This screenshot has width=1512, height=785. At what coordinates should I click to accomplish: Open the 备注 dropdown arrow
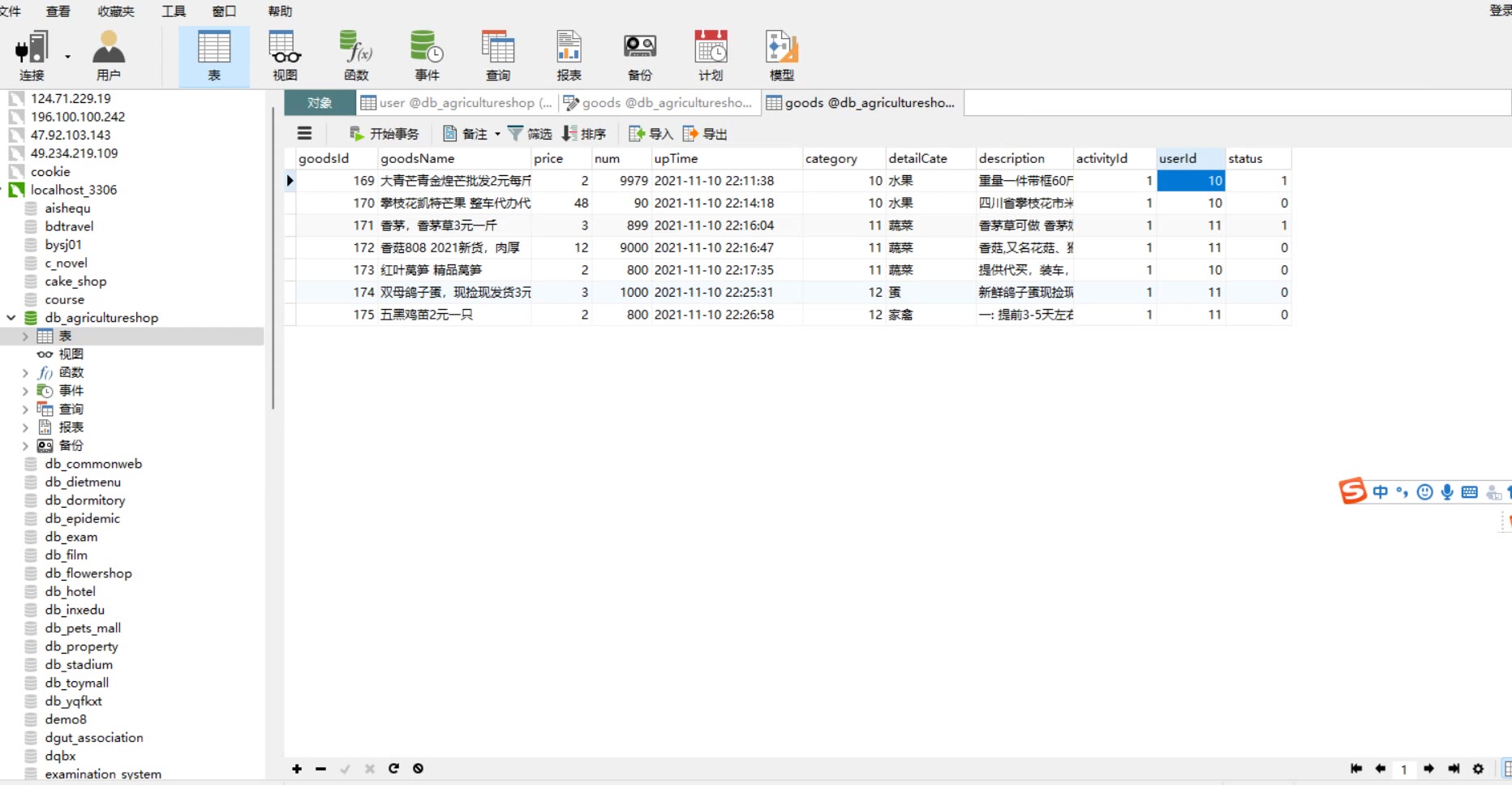pos(497,135)
